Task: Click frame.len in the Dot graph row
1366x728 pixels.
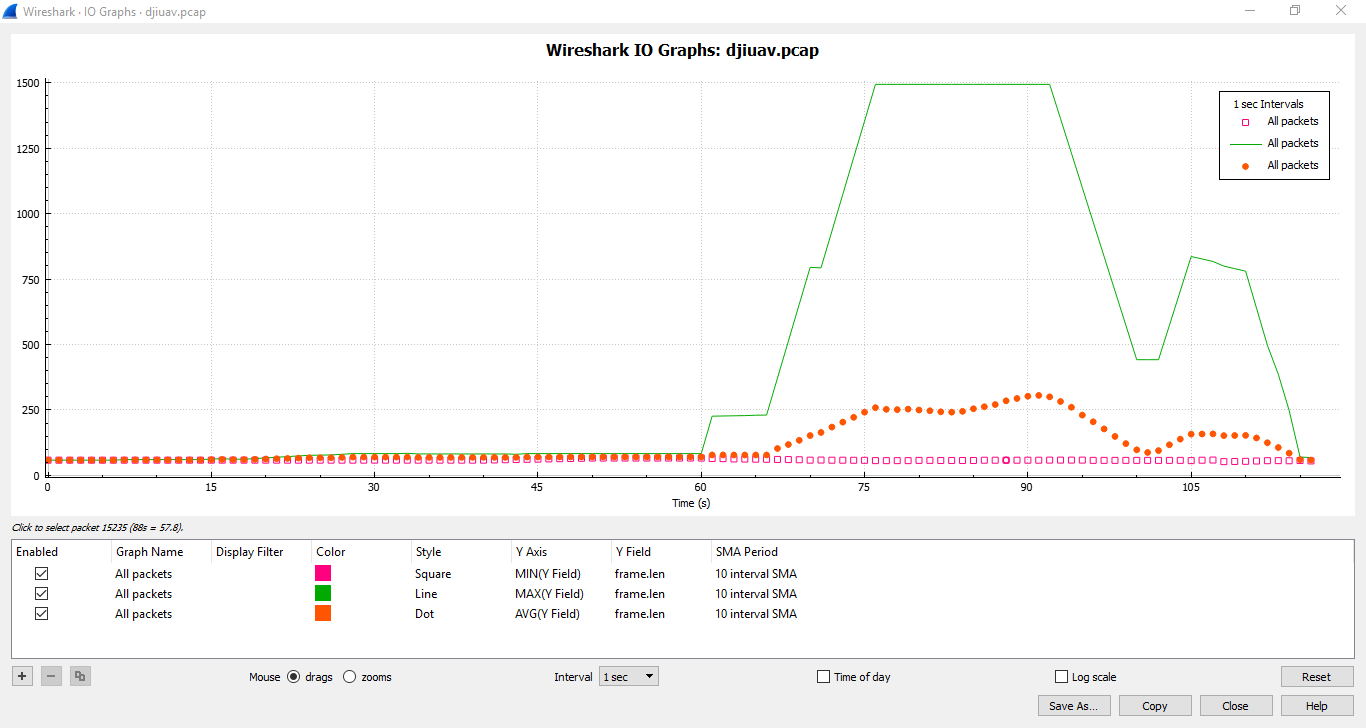Action: point(639,614)
